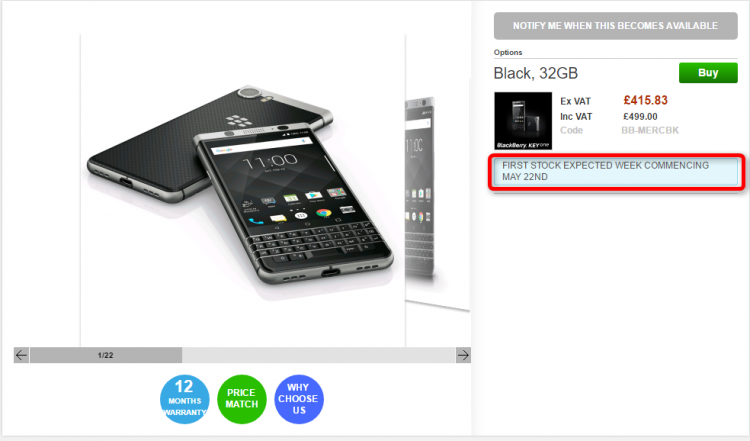The height and width of the screenshot is (441, 750).
Task: Click the empty gallery scrollbar track
Action: (x=318, y=355)
